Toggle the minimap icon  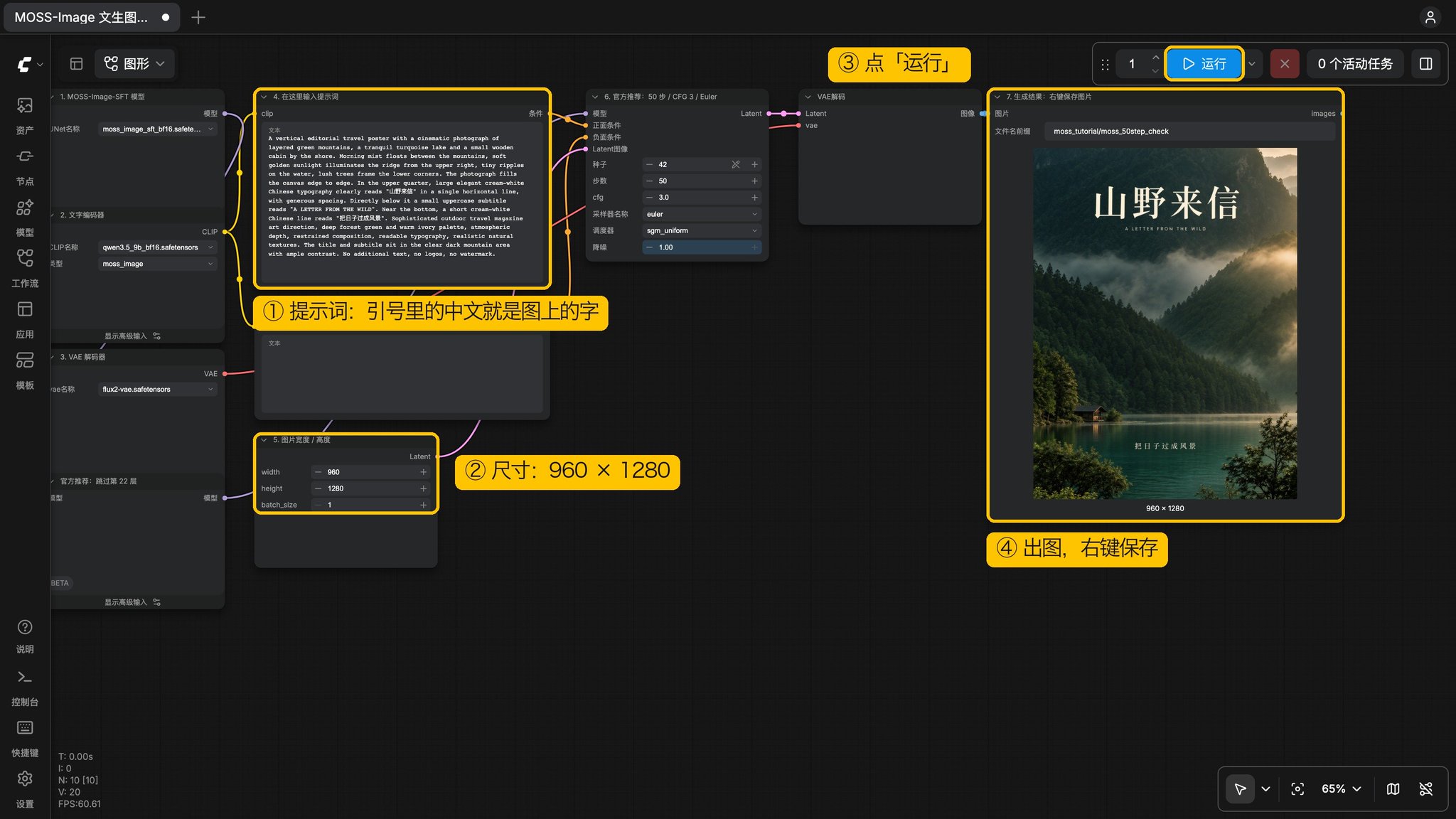(1393, 789)
